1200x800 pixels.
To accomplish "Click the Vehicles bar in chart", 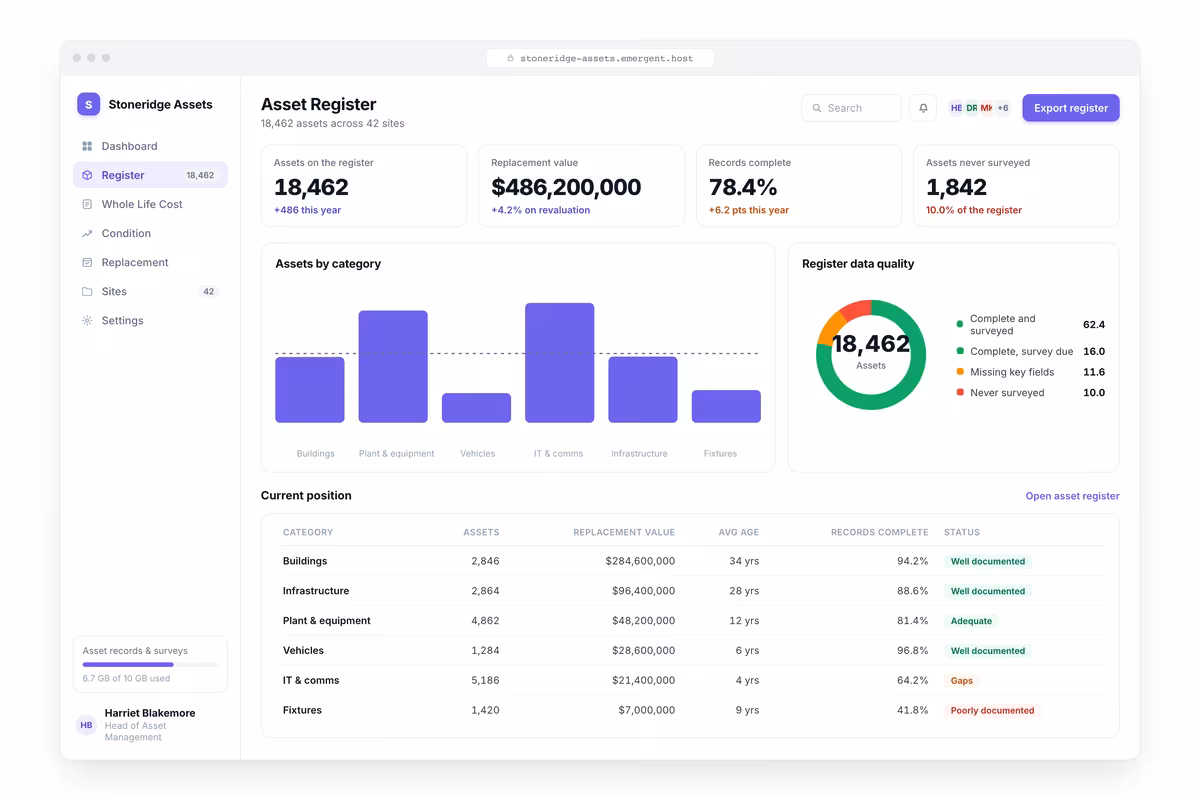I will click(476, 408).
